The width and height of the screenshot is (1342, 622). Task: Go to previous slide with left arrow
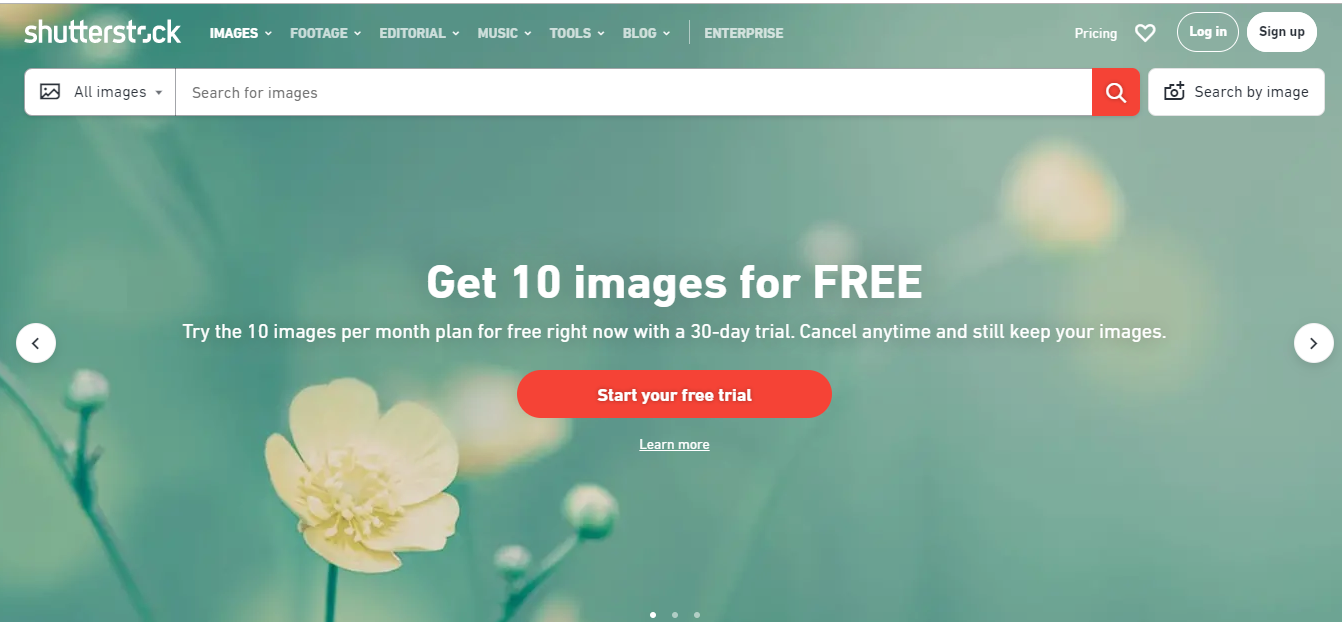(36, 343)
